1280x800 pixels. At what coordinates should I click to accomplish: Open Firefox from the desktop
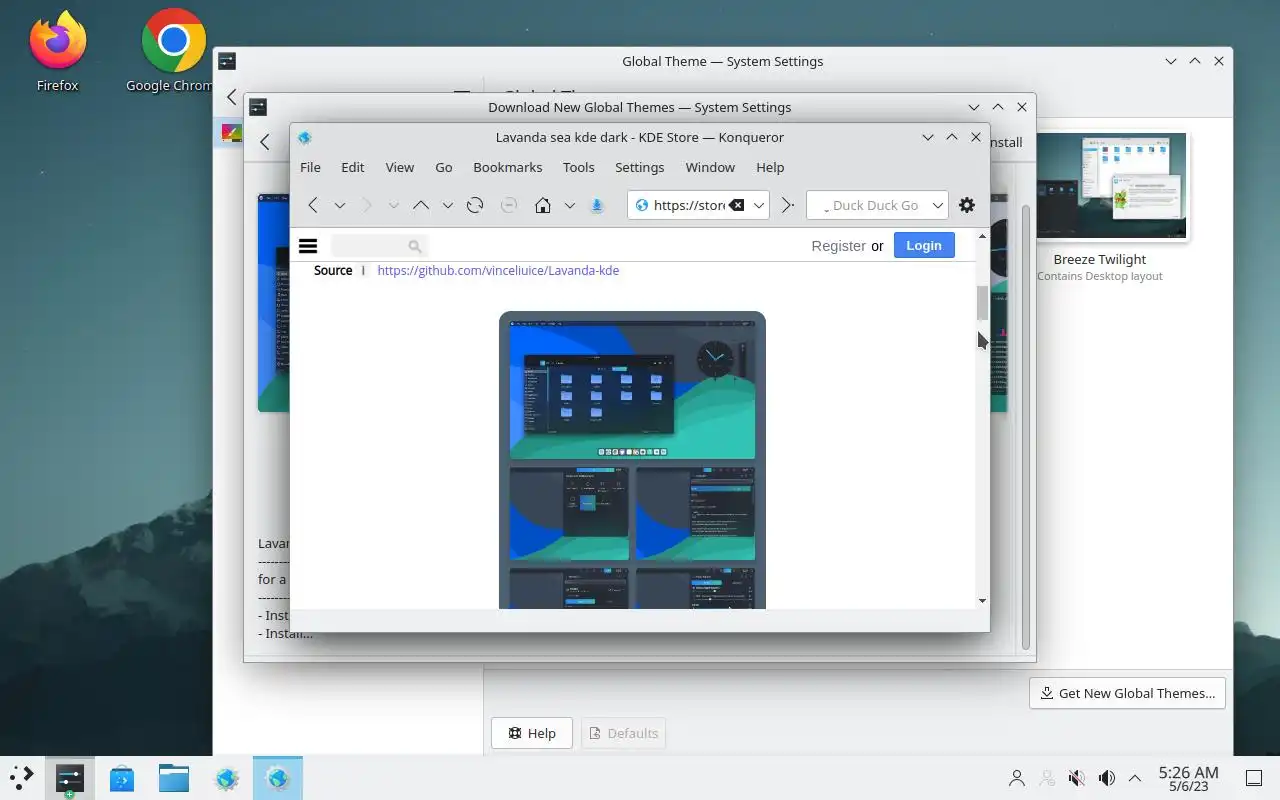[x=57, y=51]
